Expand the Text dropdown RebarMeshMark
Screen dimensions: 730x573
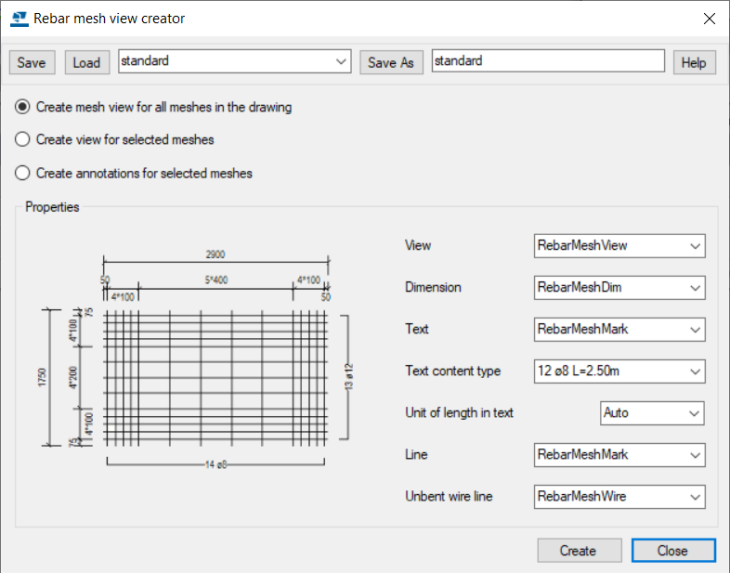pyautogui.click(x=619, y=330)
